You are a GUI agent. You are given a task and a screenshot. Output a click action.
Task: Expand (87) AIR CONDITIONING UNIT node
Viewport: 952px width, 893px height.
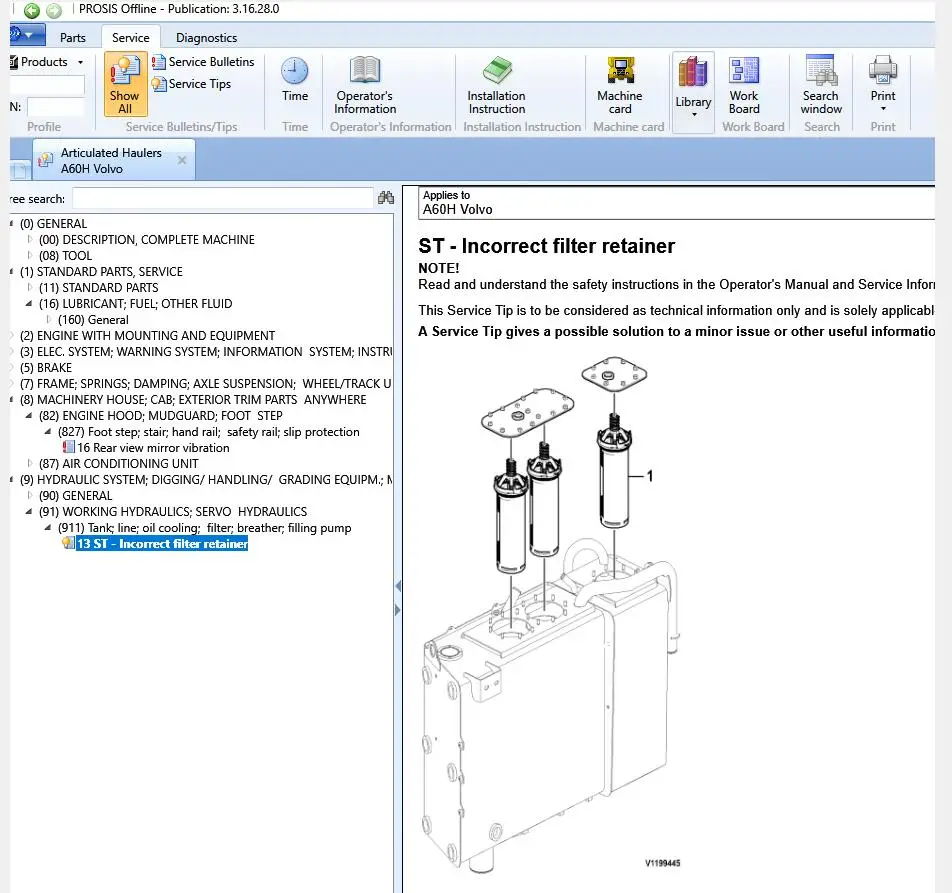click(30, 463)
